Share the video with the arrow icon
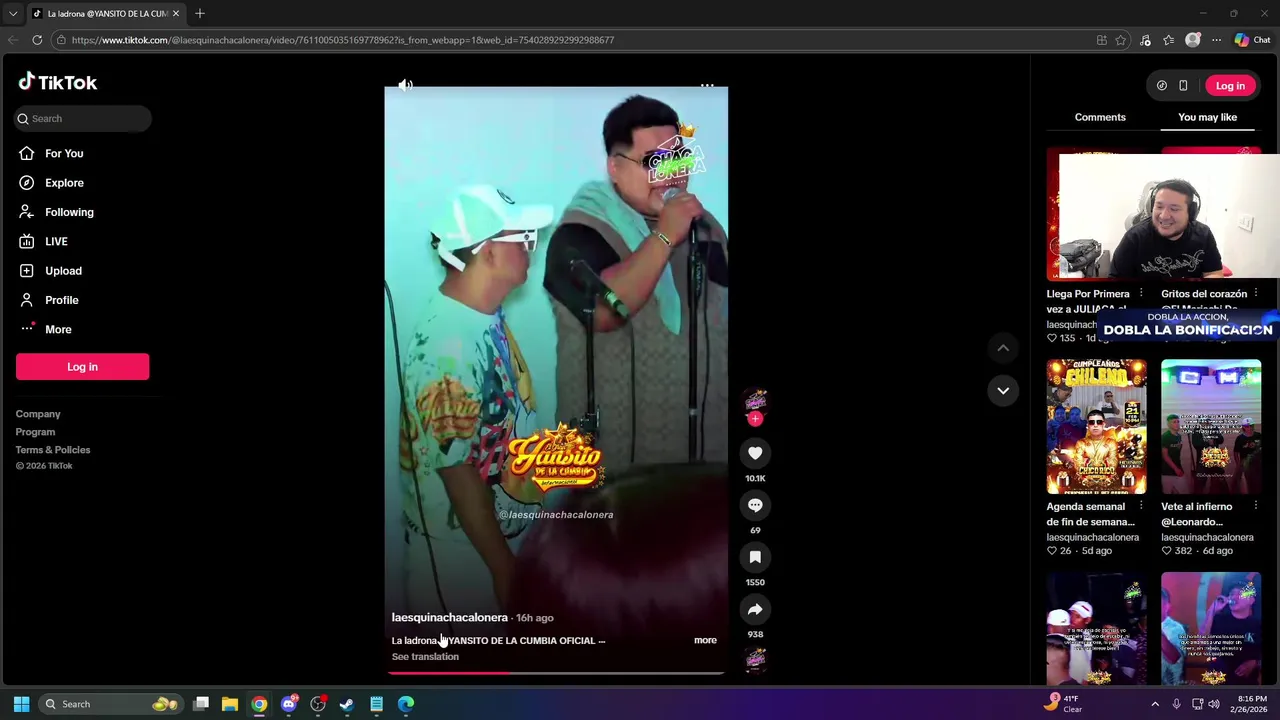Viewport: 1280px width, 720px height. point(755,609)
